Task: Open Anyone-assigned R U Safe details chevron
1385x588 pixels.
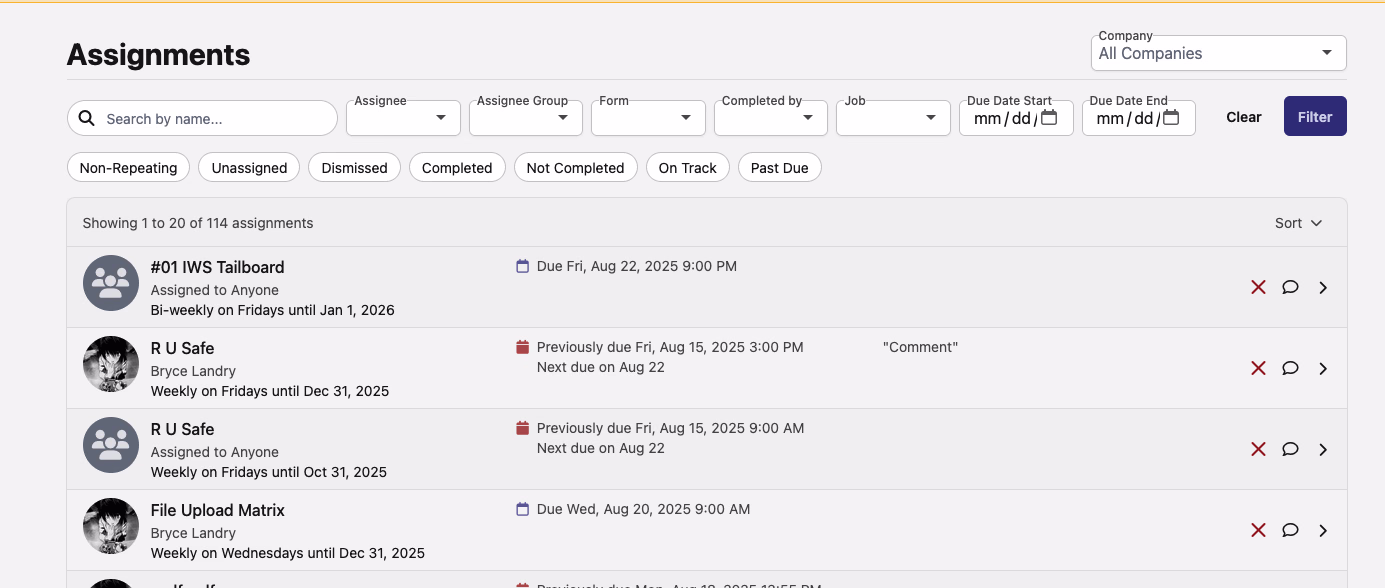Action: tap(1323, 449)
